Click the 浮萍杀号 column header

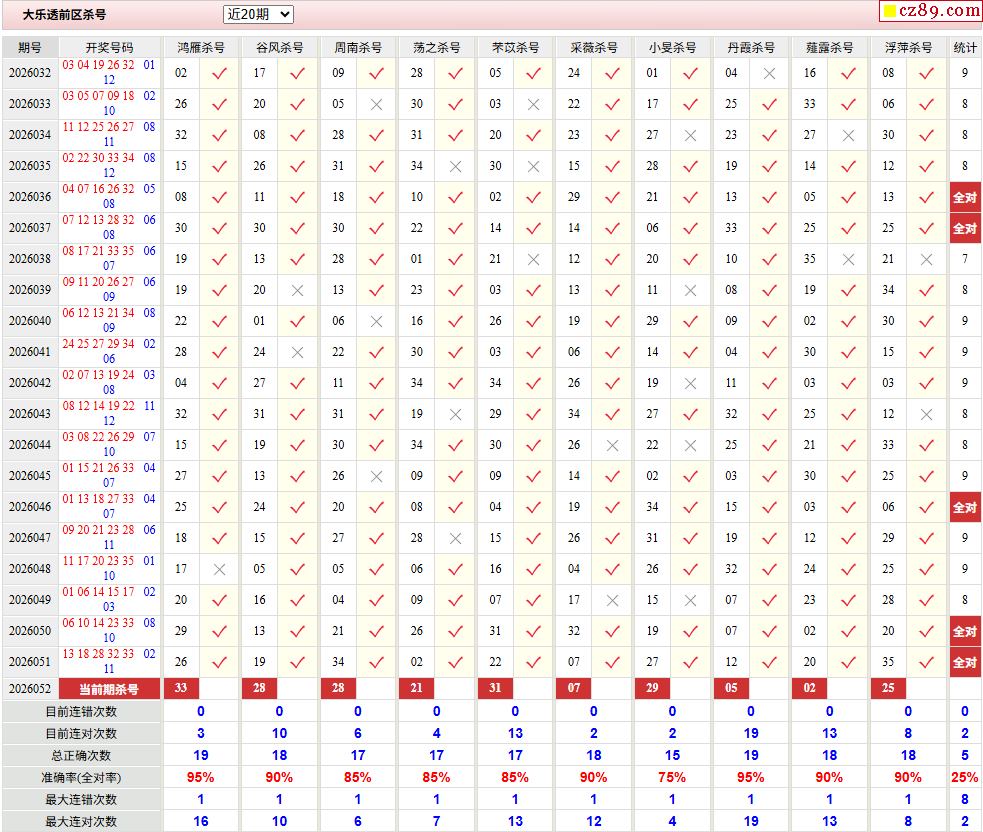[908, 47]
